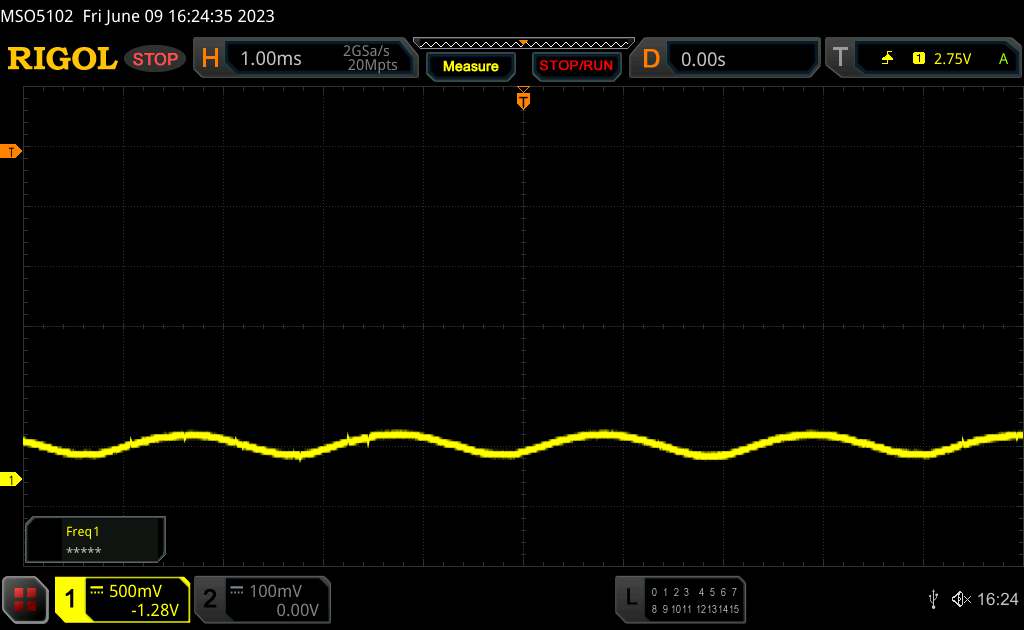Click the channel 1 -1.28V offset value
This screenshot has width=1024, height=630.
(155, 610)
